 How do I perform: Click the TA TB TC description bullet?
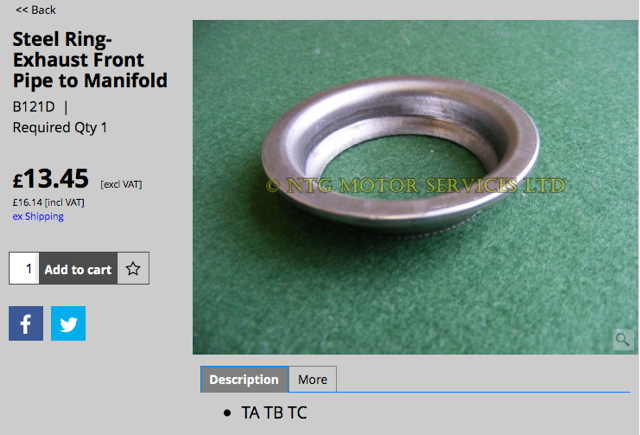pos(274,413)
